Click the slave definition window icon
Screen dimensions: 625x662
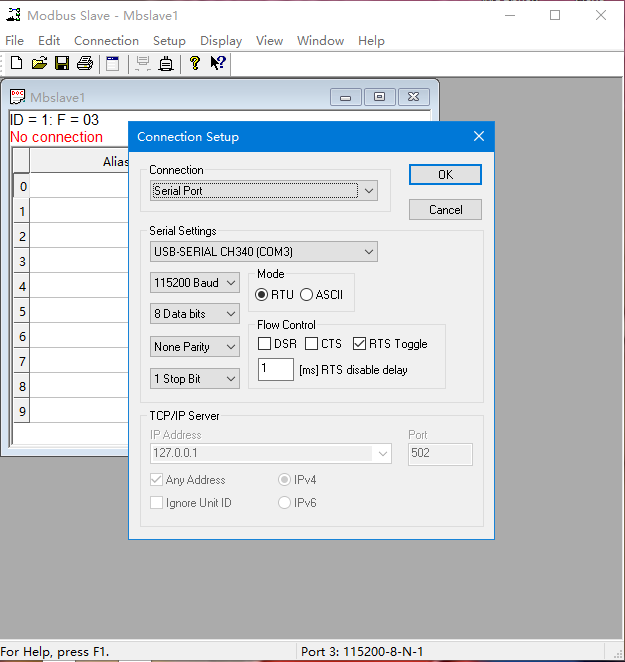coord(113,63)
